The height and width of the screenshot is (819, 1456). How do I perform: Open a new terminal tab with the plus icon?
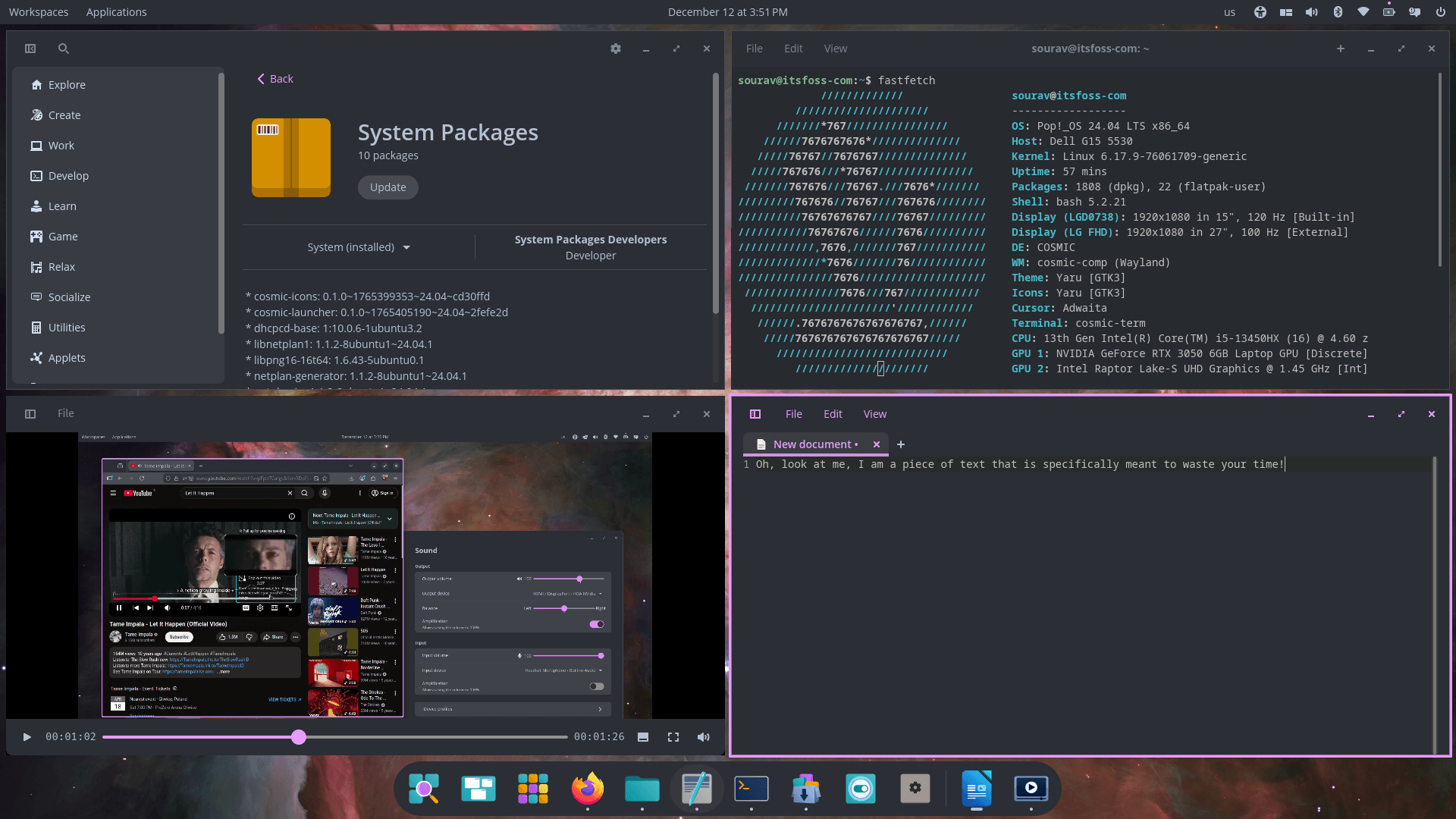[1341, 49]
